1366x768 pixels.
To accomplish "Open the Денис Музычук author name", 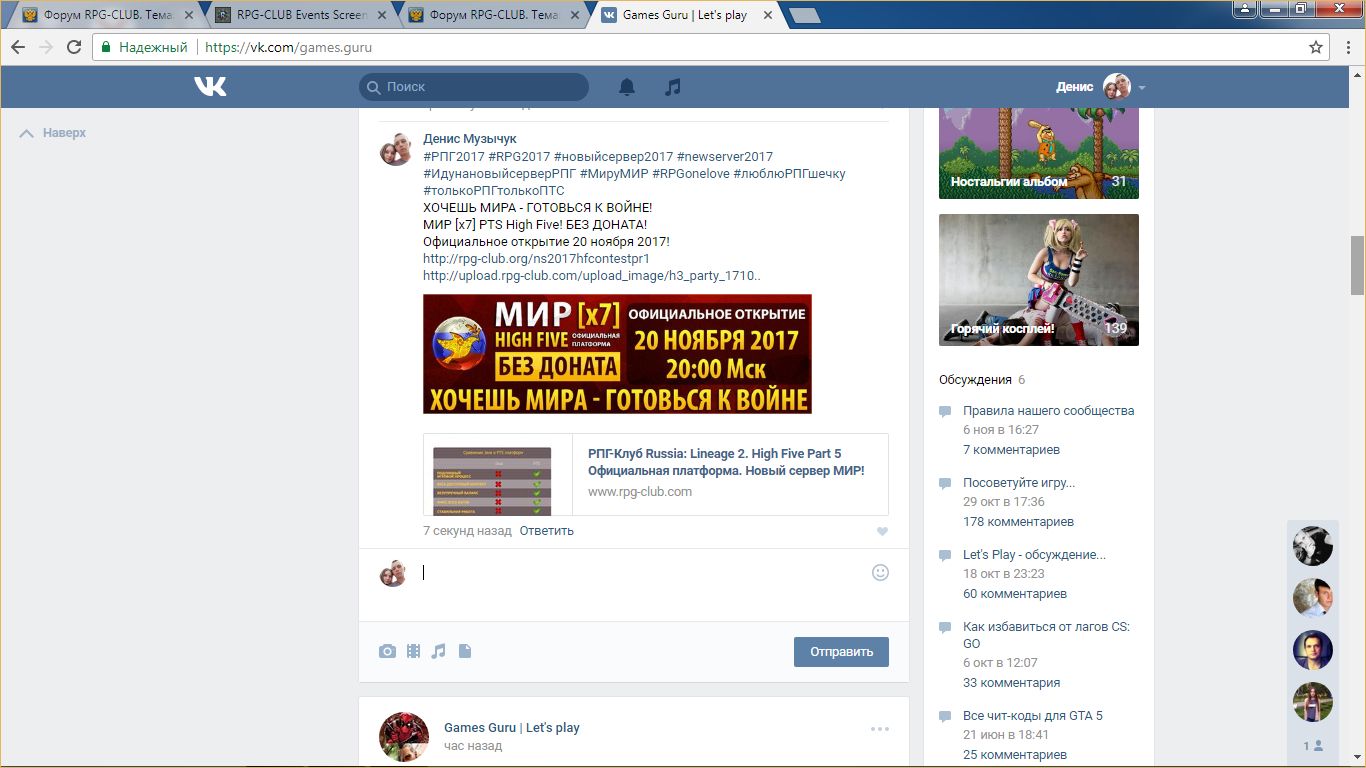I will tap(470, 139).
